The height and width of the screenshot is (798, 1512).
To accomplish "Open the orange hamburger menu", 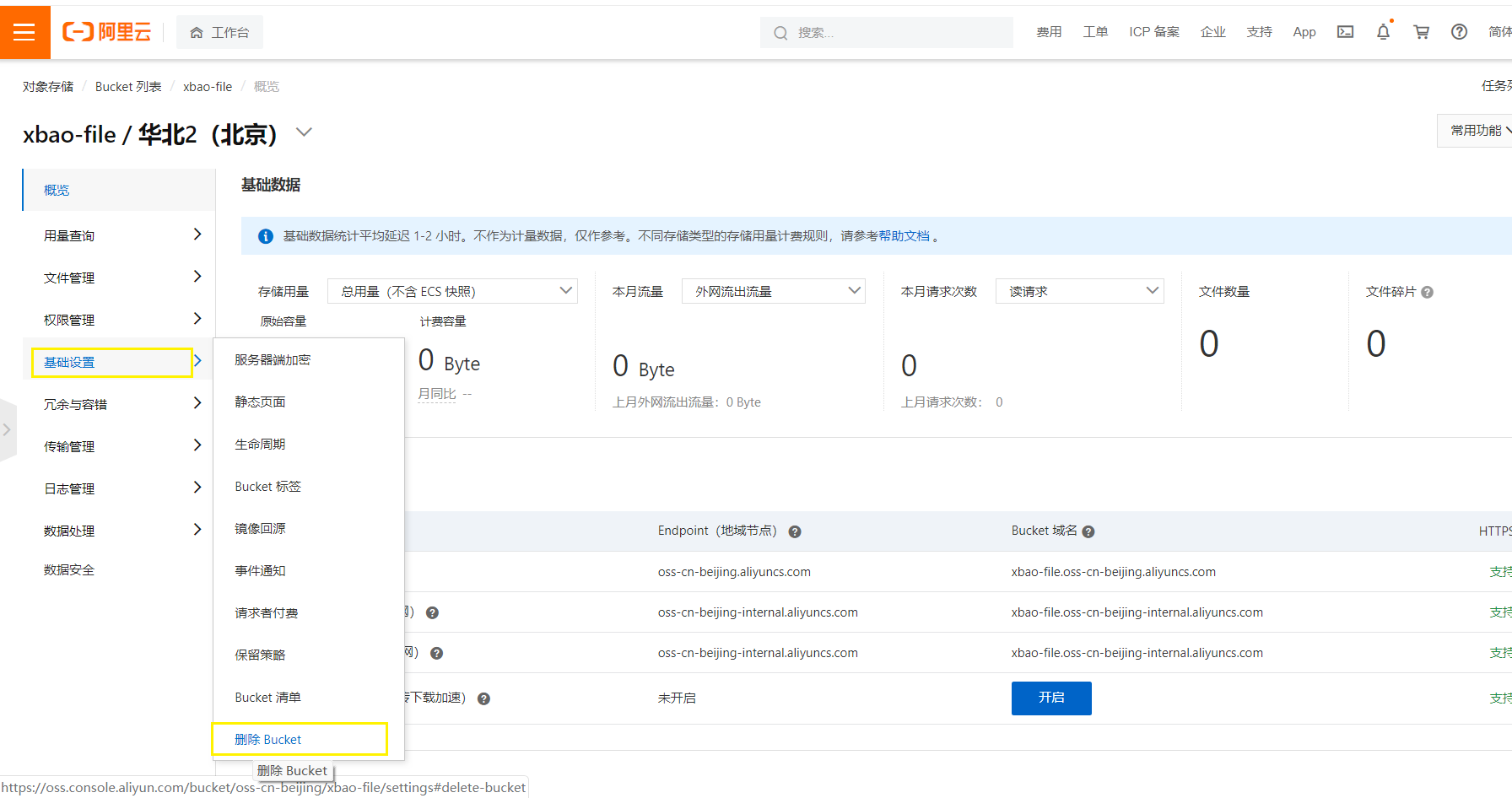I will tap(24, 32).
